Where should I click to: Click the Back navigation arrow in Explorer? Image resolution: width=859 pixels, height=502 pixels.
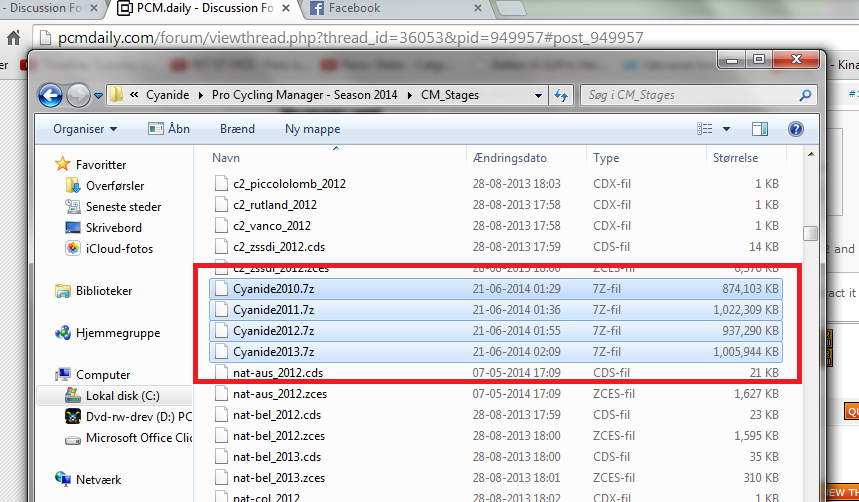pos(51,96)
